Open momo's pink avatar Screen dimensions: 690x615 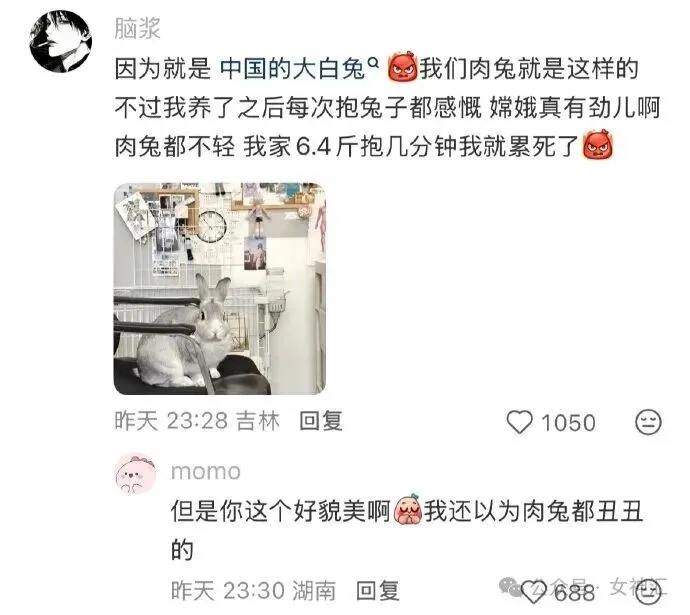[136, 474]
